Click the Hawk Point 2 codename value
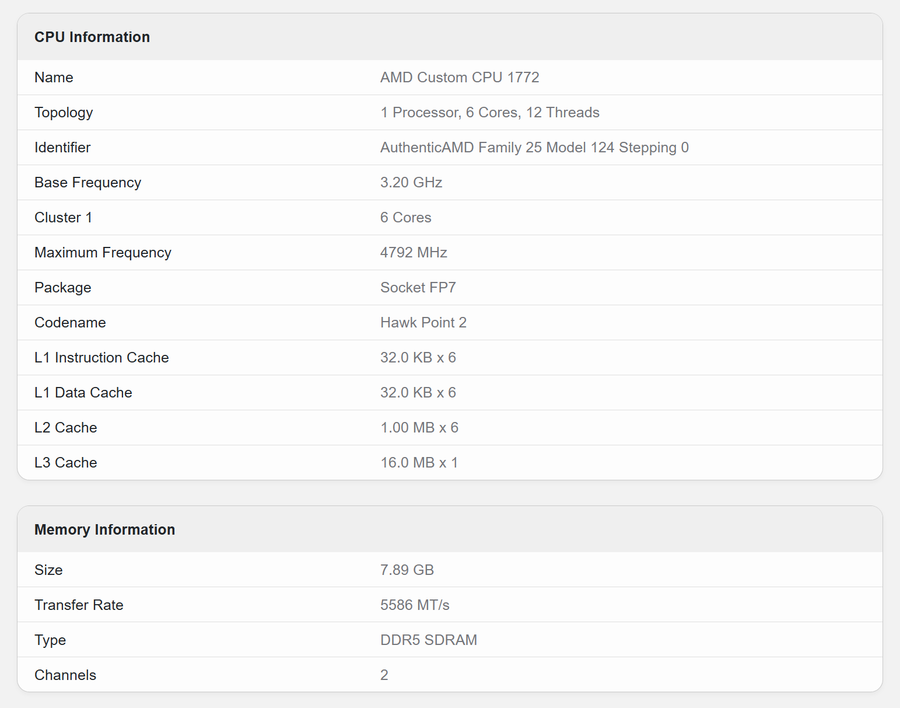This screenshot has width=900, height=708. 423,323
